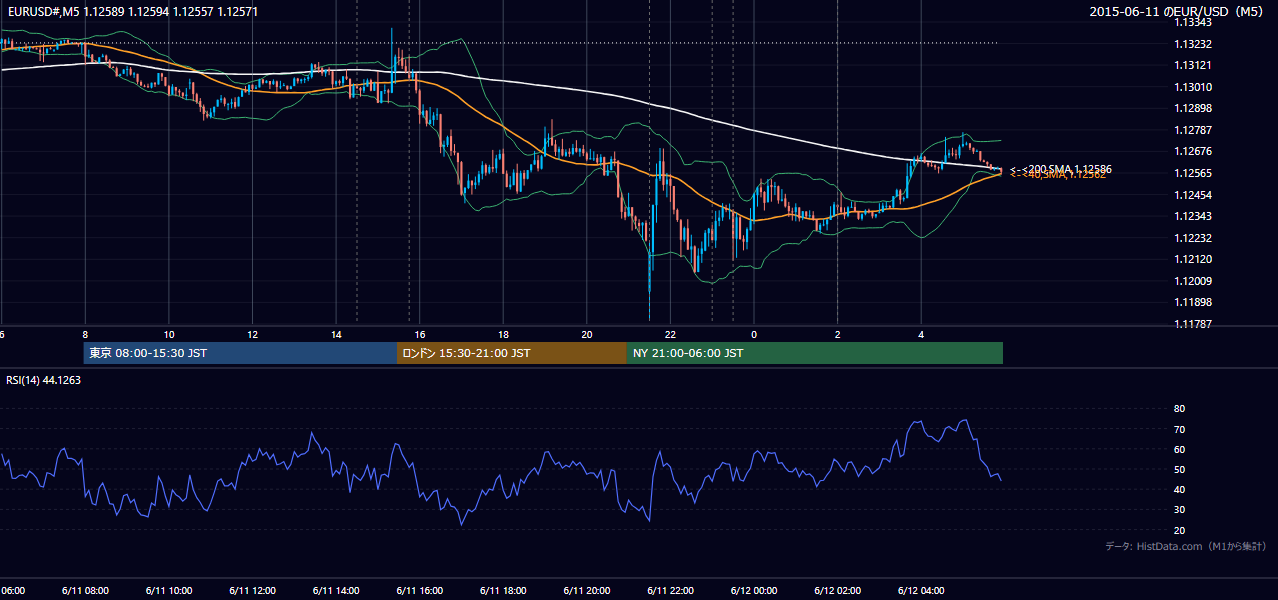
Task: Click the 6/11 14:00 date label
Action: [336, 590]
